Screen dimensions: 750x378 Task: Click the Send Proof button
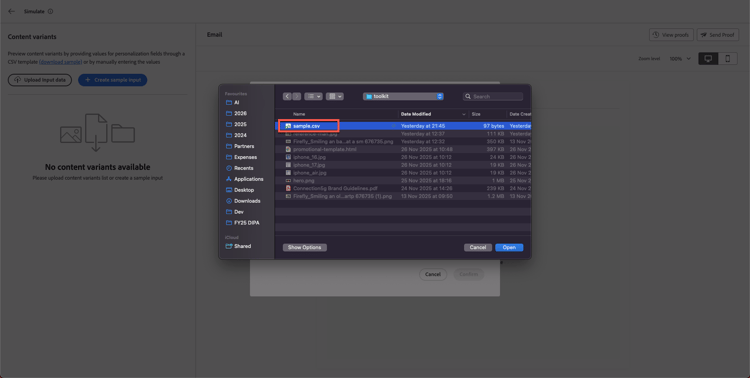pos(717,35)
